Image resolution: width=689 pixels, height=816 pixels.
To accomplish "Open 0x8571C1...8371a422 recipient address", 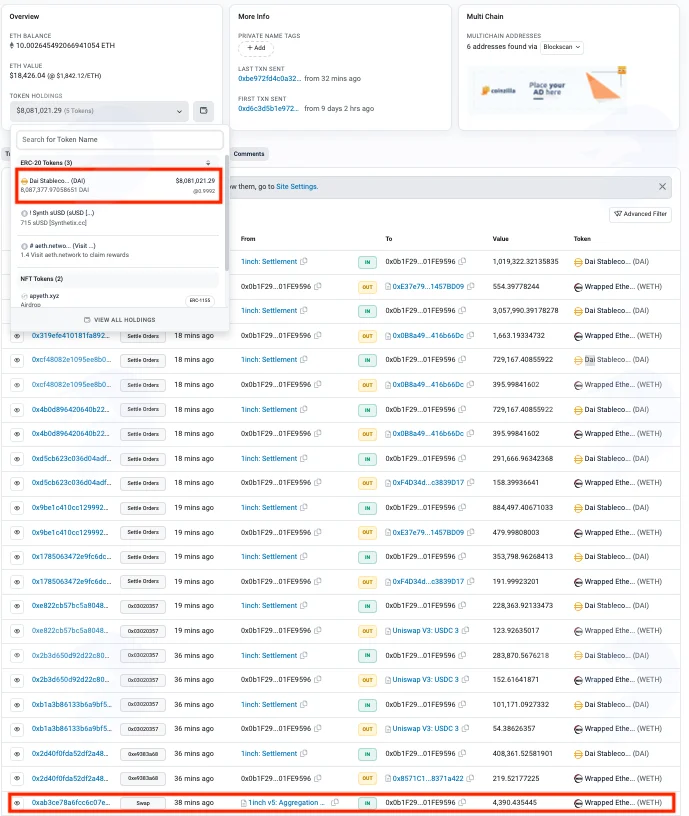I will [428, 779].
